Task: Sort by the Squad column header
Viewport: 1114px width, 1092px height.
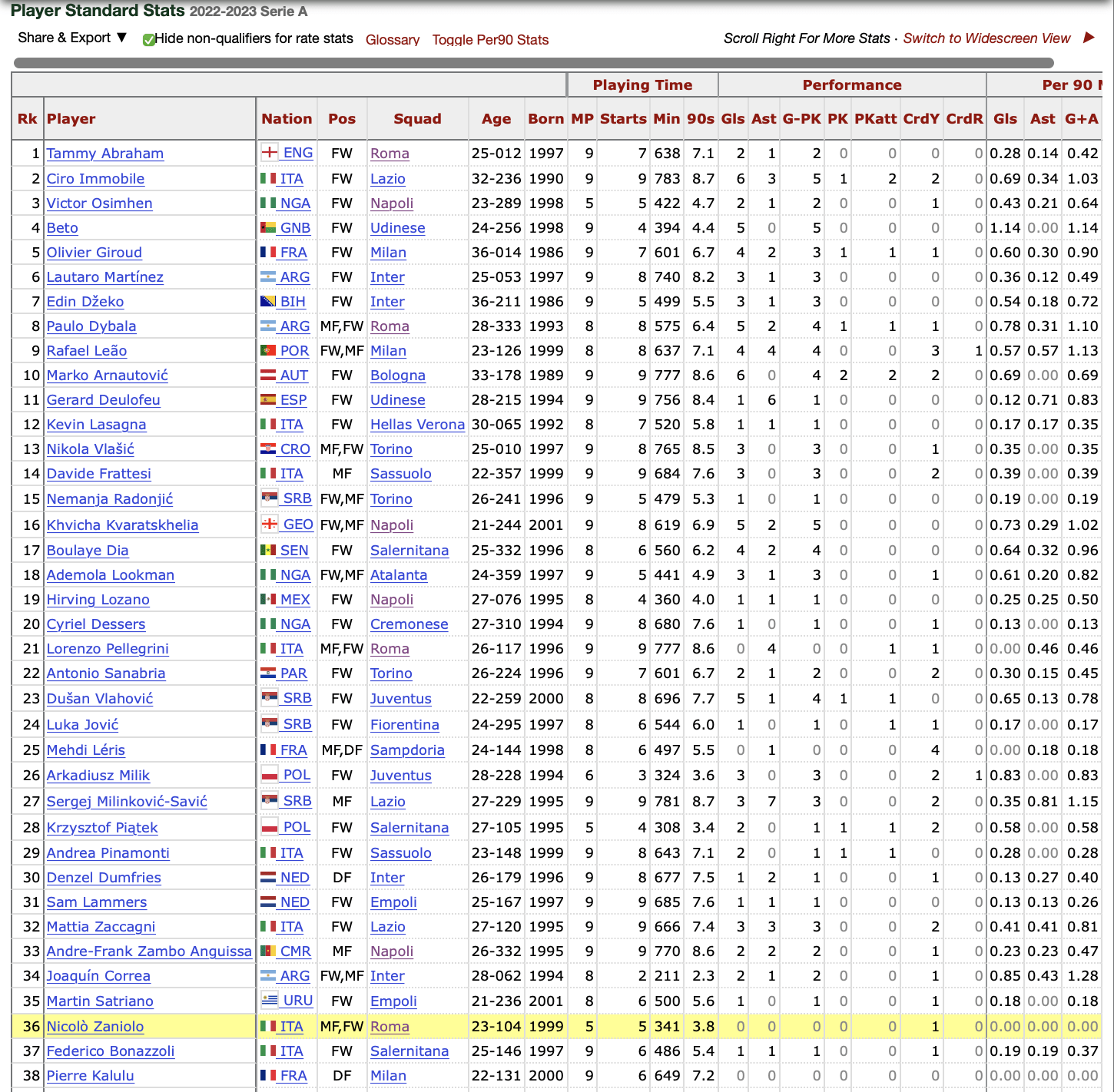Action: [417, 119]
